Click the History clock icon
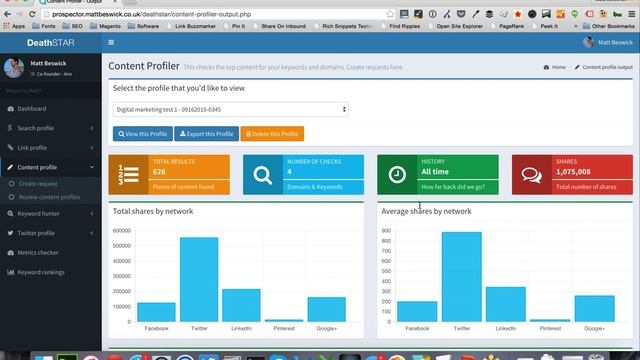 point(397,175)
